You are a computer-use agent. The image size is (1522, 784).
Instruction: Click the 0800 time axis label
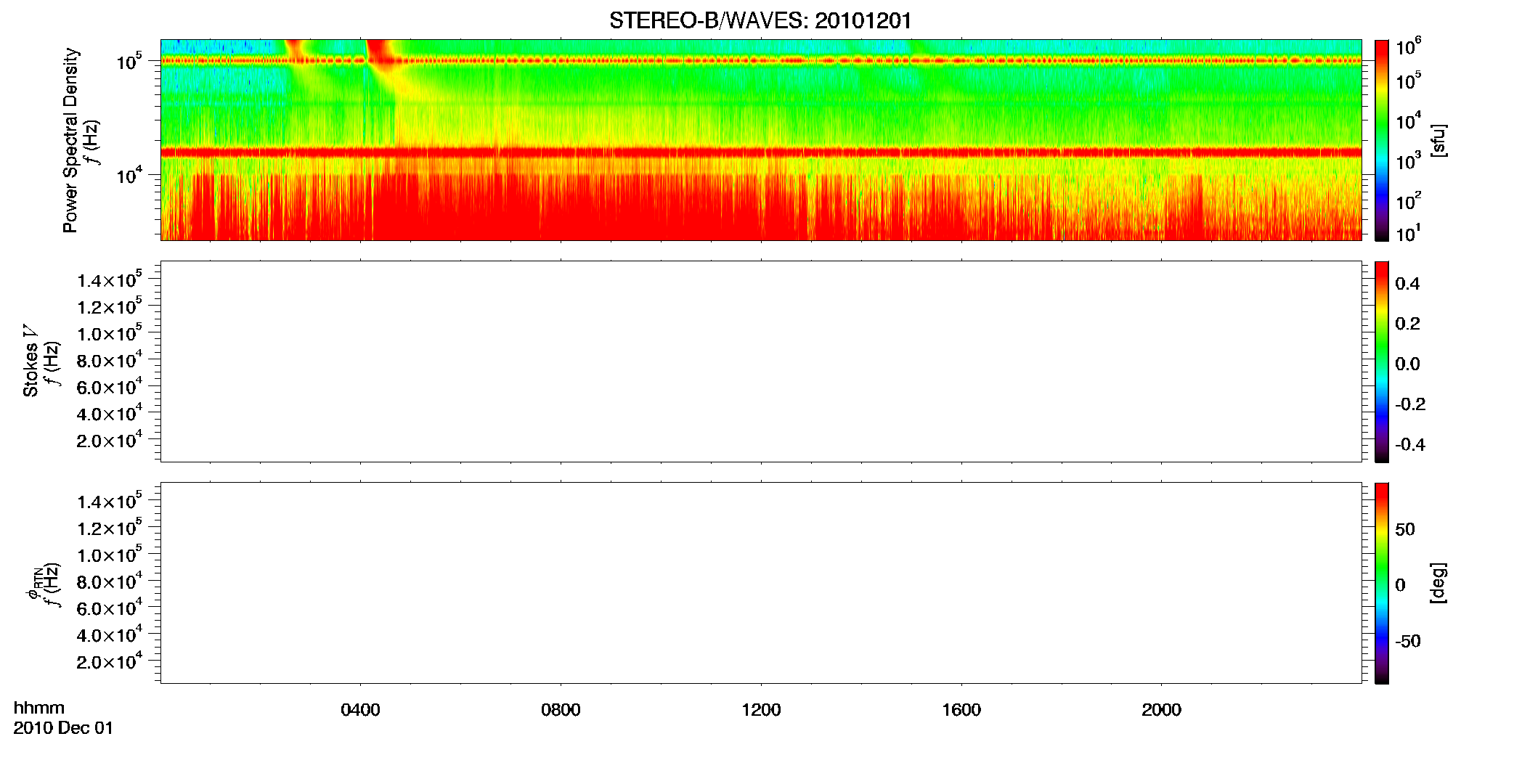[x=561, y=710]
